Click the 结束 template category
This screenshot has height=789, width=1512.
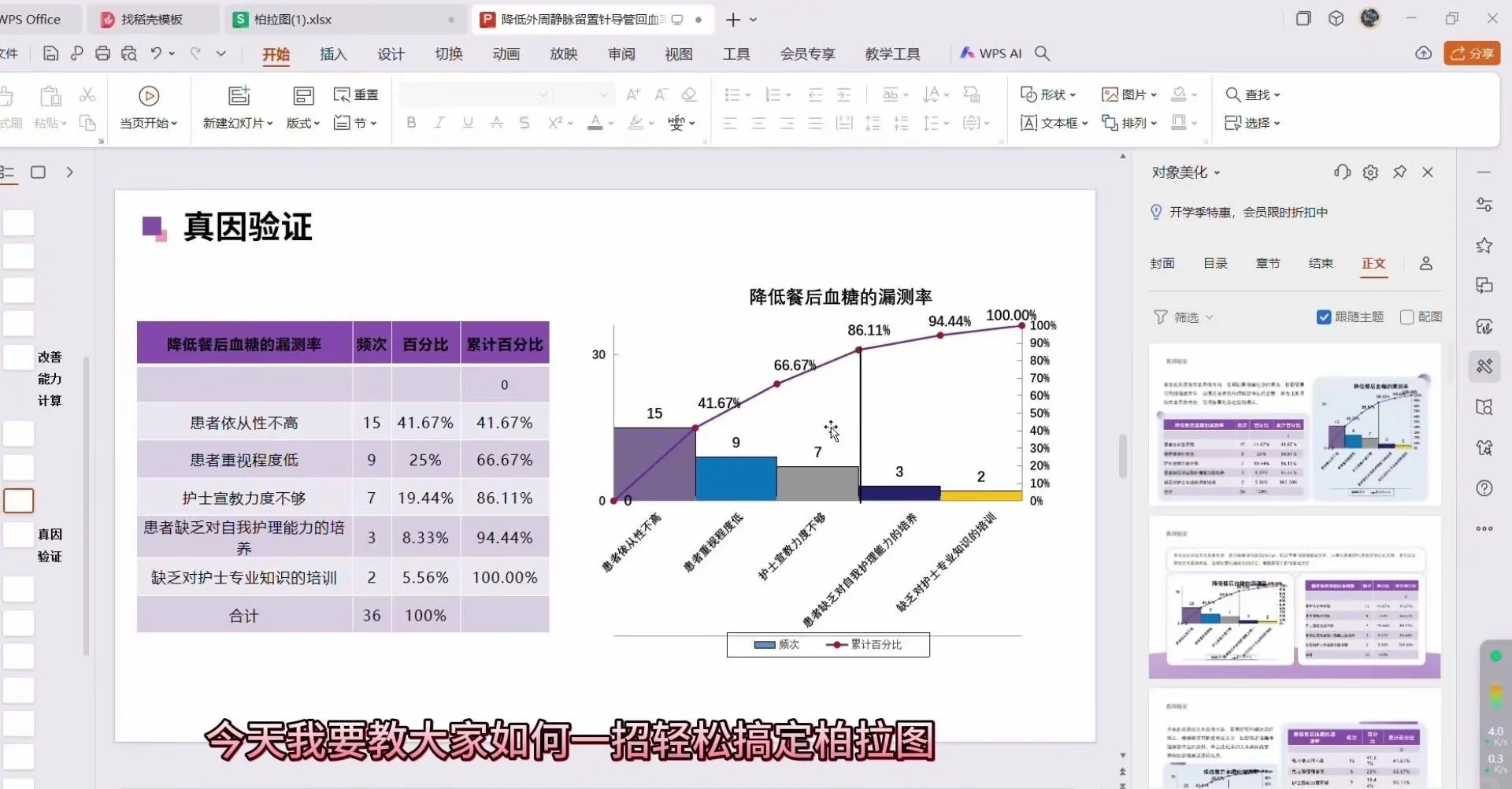[x=1321, y=264]
